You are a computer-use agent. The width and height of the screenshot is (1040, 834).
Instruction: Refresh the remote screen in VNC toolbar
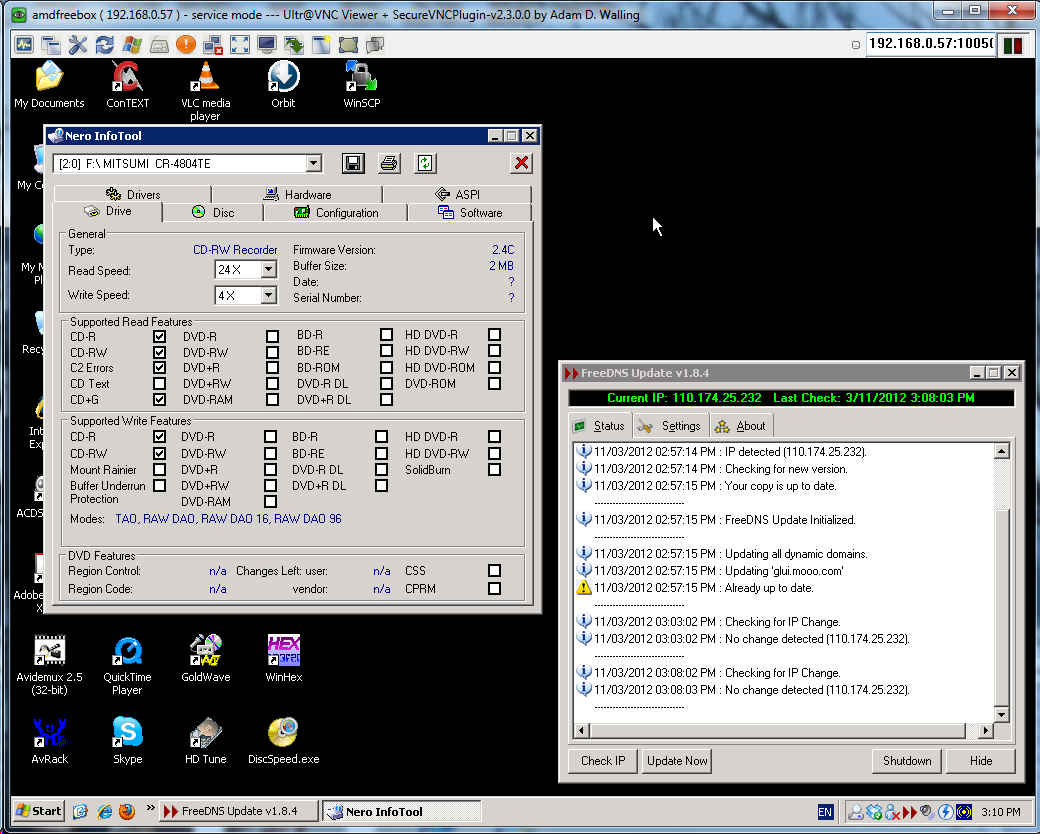[x=105, y=45]
